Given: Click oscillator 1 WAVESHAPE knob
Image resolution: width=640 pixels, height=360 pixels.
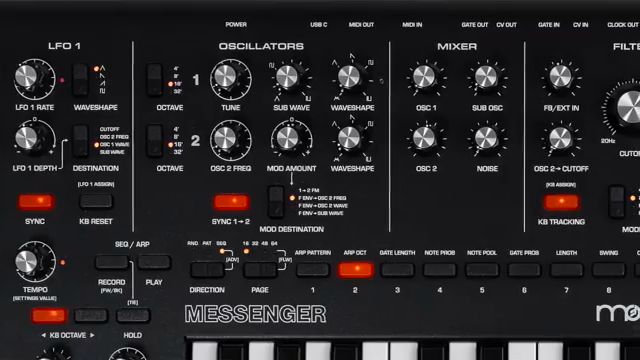Looking at the screenshot, I should [350, 78].
